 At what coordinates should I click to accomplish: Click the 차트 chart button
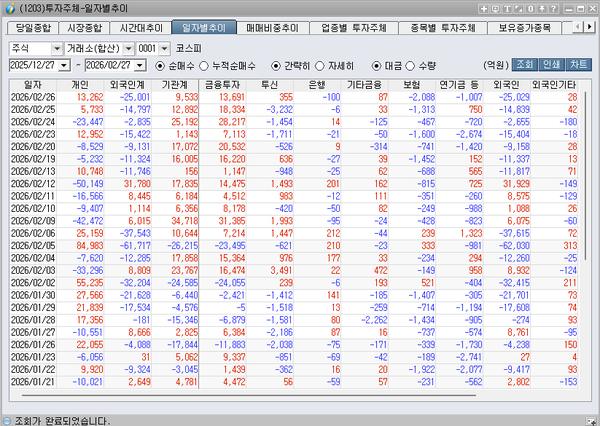tap(579, 65)
